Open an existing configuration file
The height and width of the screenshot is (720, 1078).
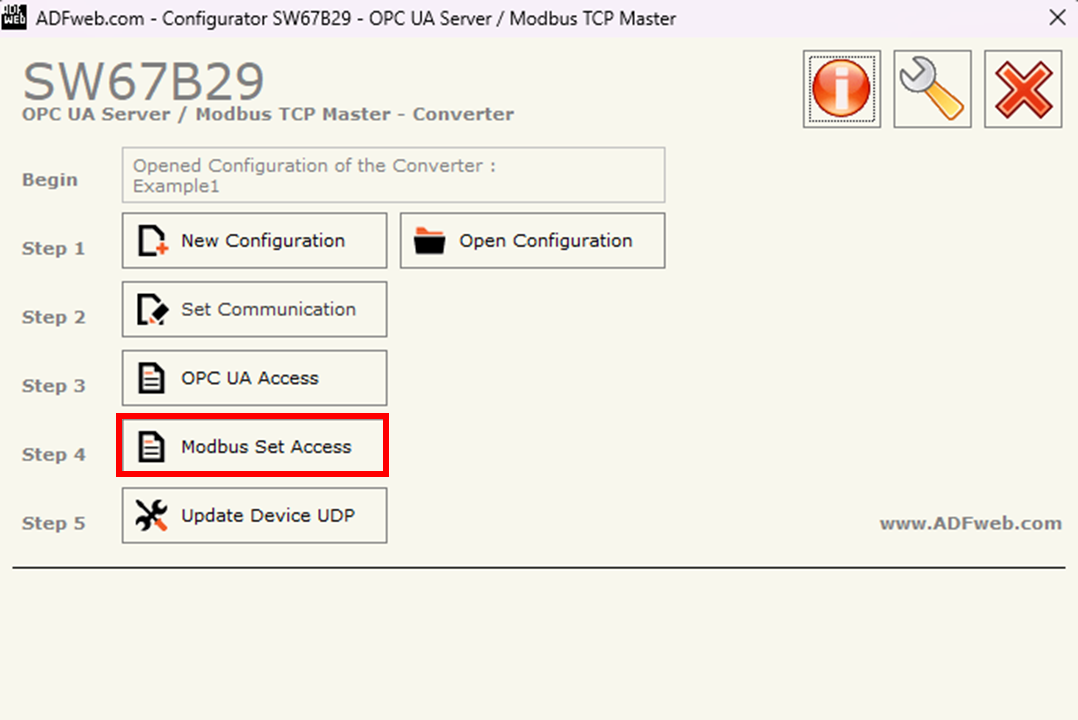[x=532, y=240]
